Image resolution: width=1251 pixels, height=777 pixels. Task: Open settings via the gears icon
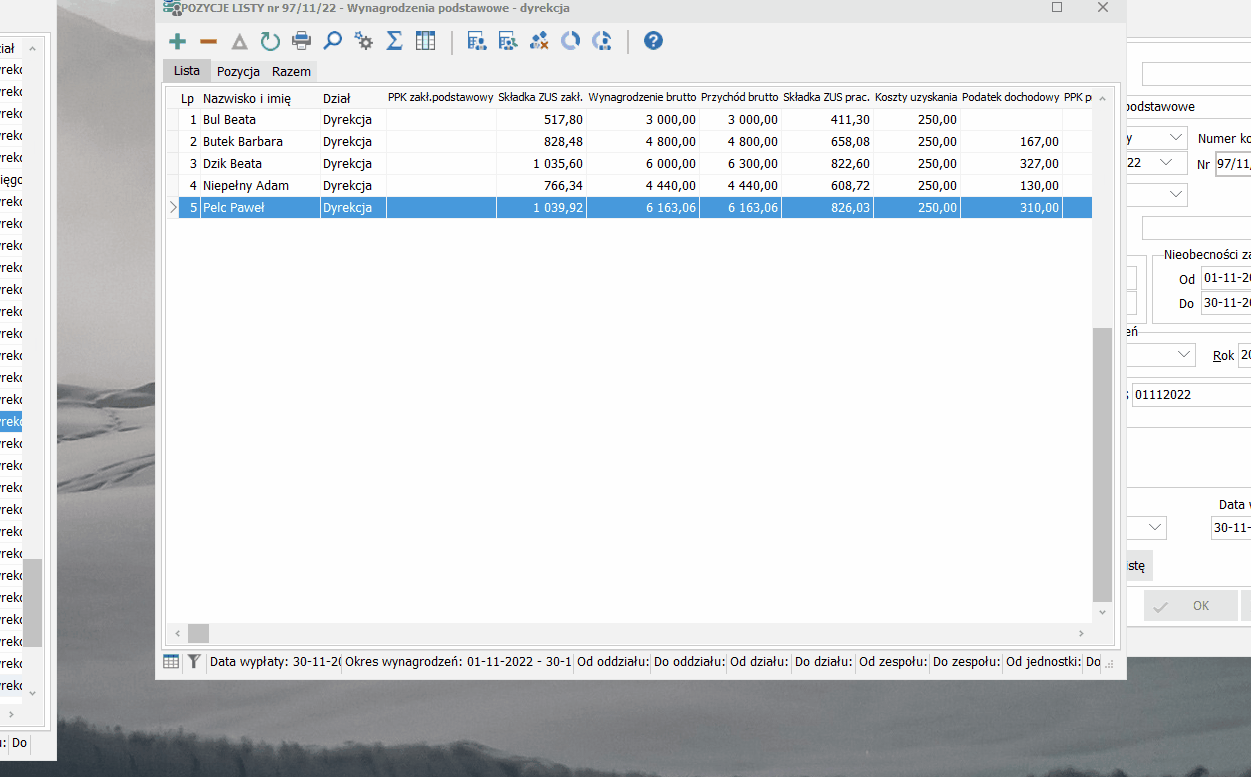pos(363,41)
